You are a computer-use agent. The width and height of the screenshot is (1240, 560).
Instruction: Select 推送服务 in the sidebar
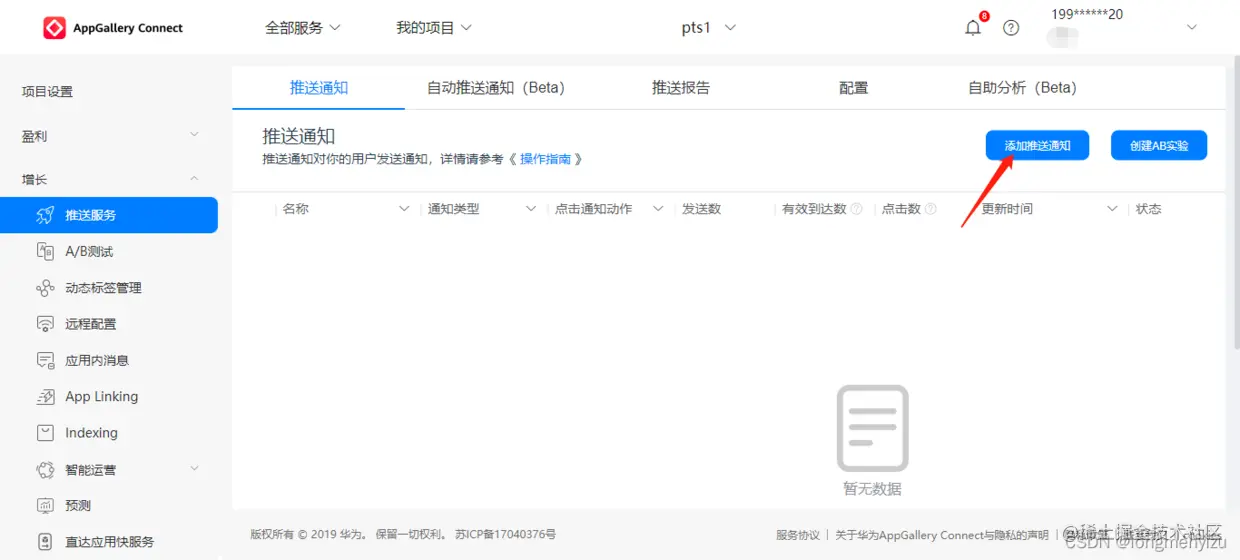point(109,215)
